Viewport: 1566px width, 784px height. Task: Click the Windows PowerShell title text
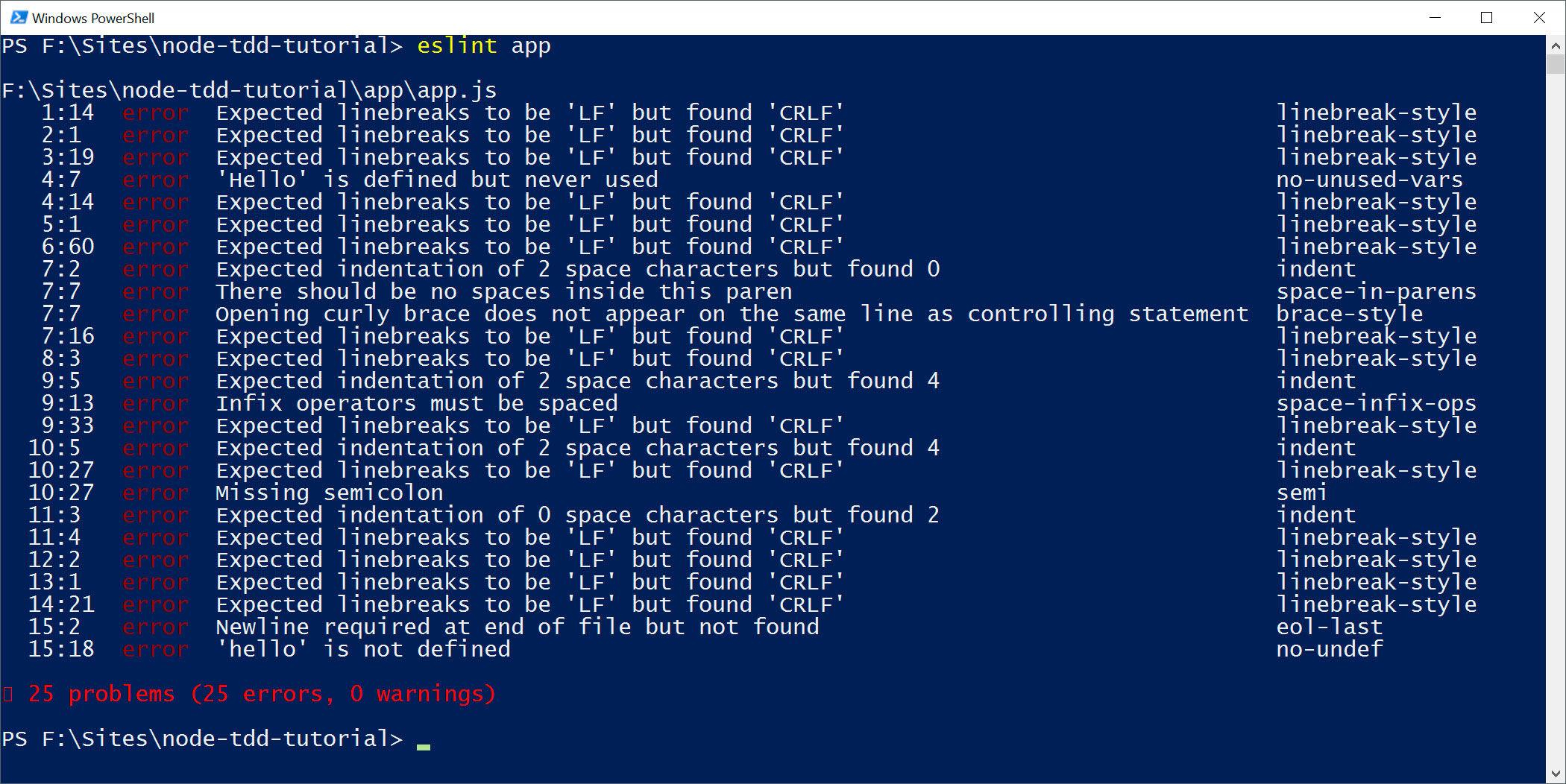(93, 18)
